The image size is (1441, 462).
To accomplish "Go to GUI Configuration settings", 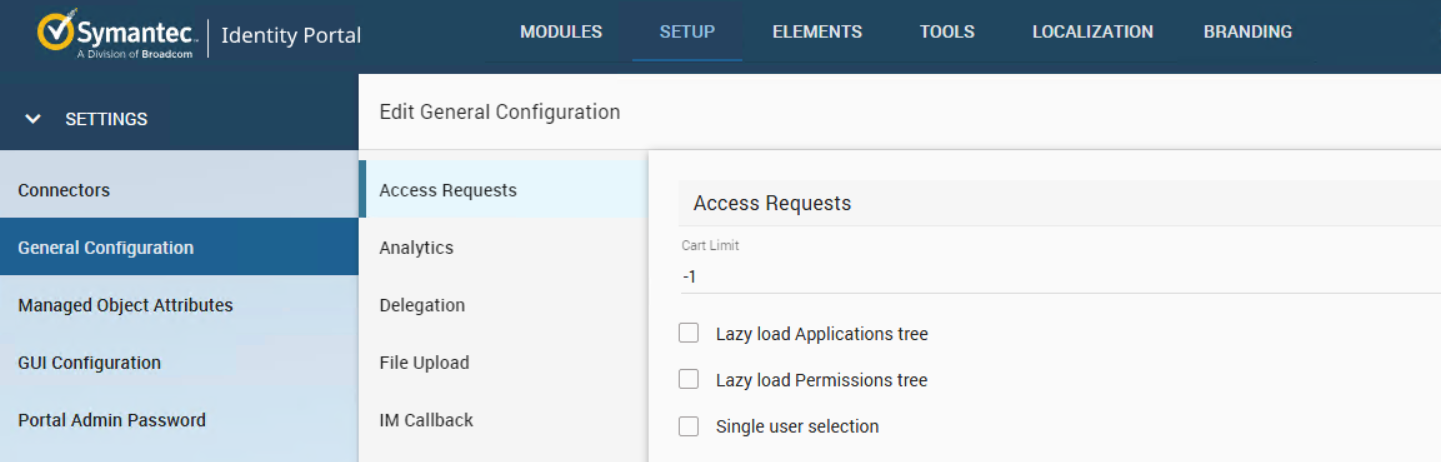I will pos(89,362).
